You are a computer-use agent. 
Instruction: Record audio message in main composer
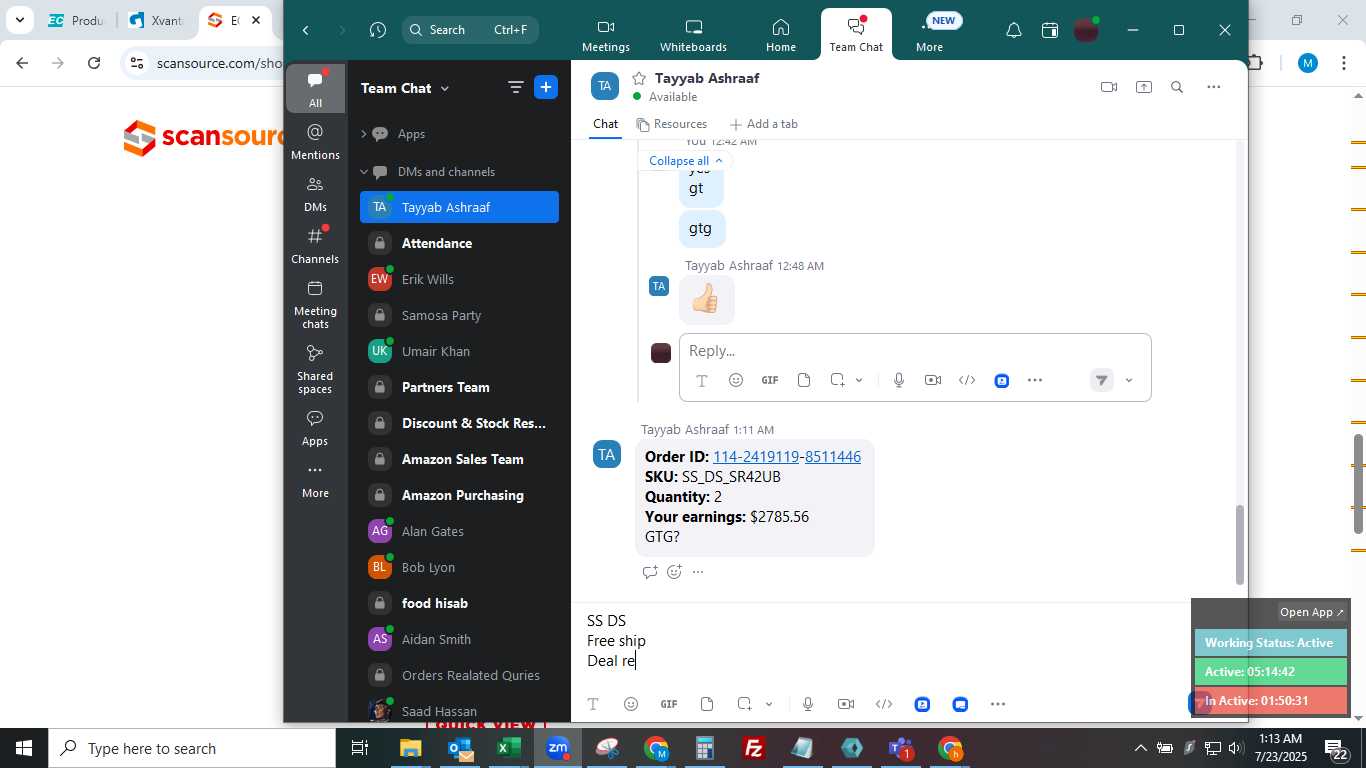pos(808,704)
